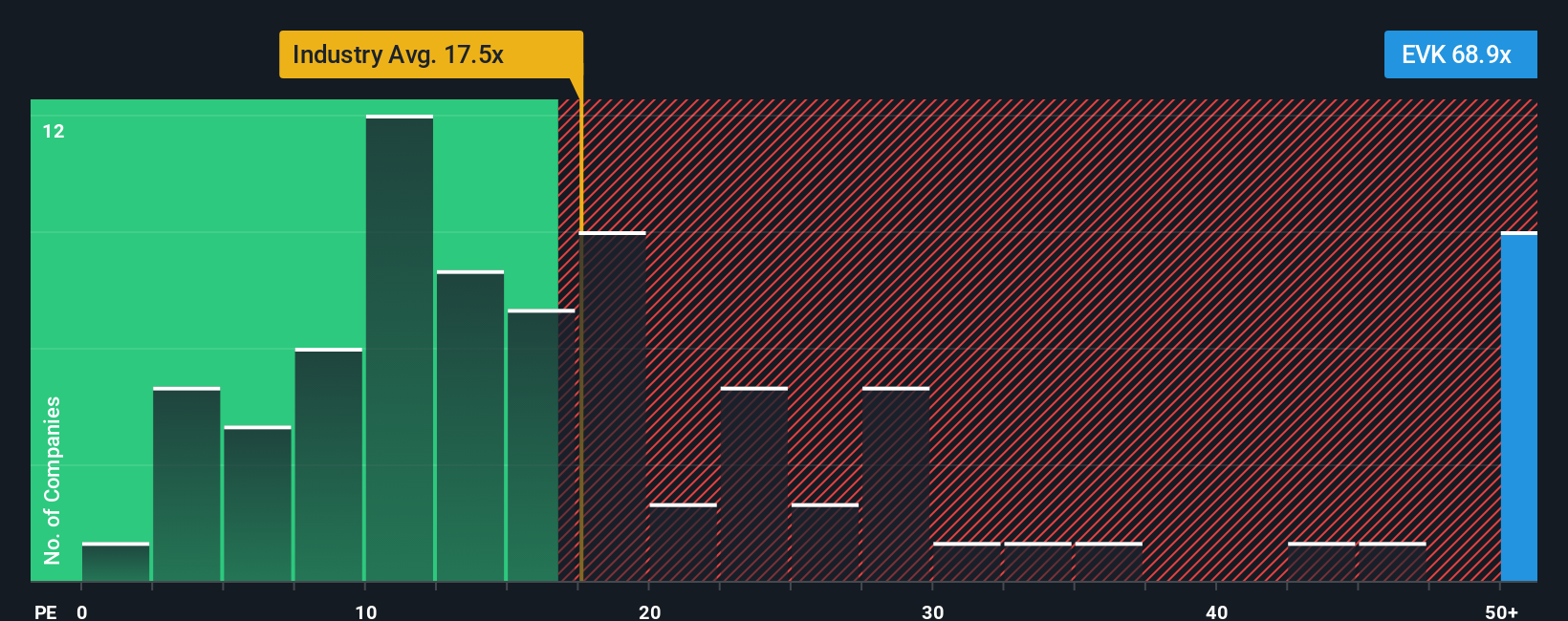Select the short bar for PE 42.5 to 45

[x=1321, y=562]
